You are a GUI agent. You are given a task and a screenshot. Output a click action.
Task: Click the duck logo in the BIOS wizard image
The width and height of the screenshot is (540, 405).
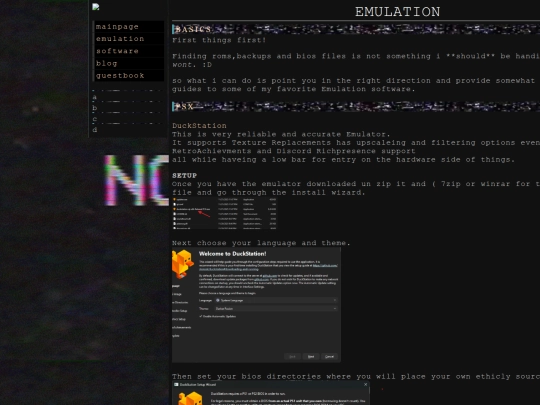(x=190, y=399)
